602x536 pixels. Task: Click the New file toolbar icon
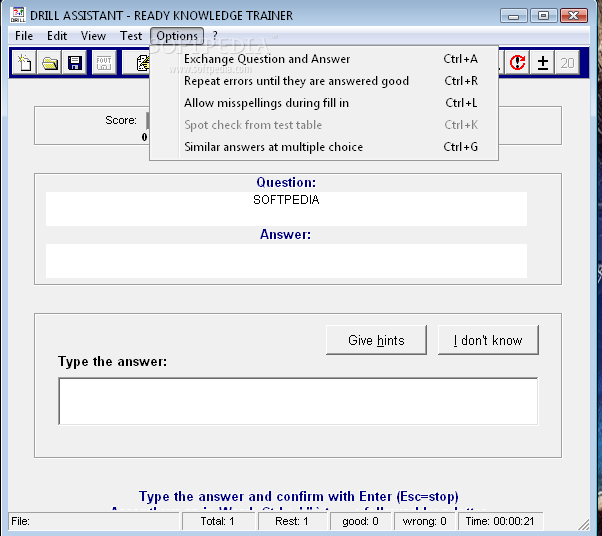point(24,63)
